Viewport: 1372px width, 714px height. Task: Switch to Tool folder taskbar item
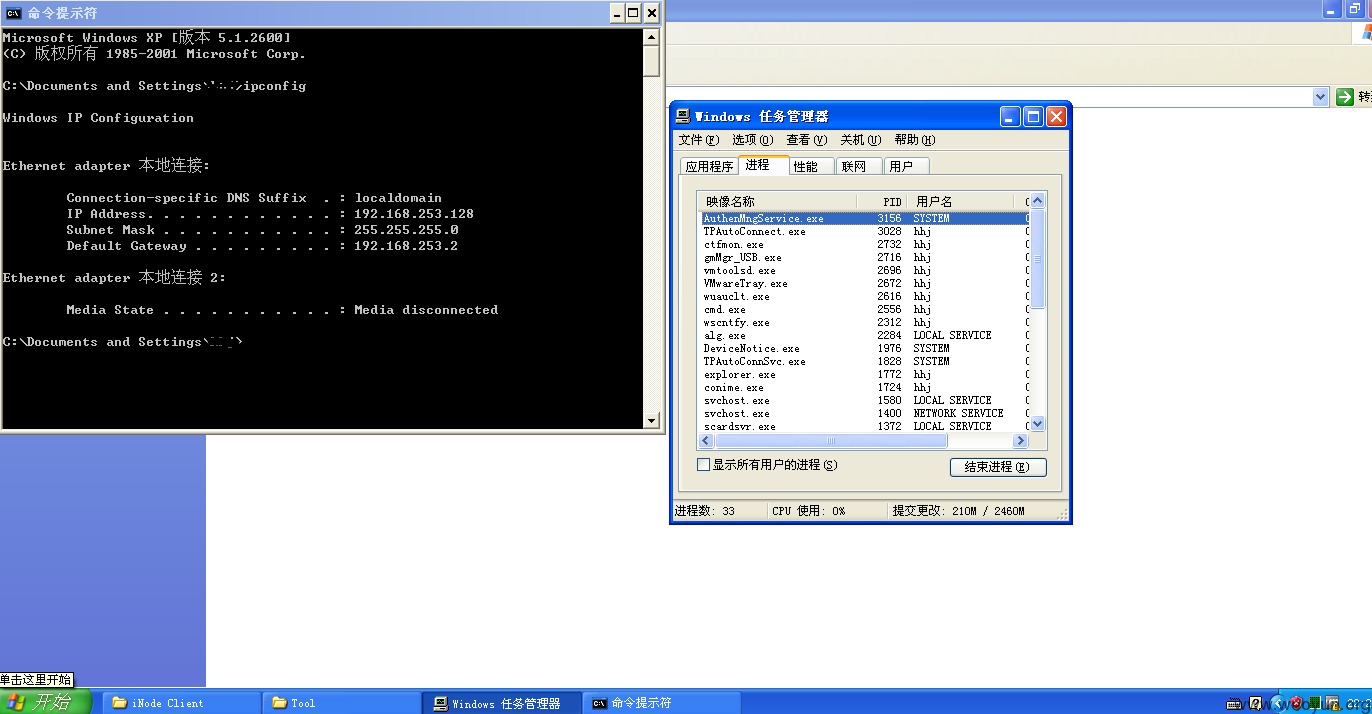(x=340, y=703)
